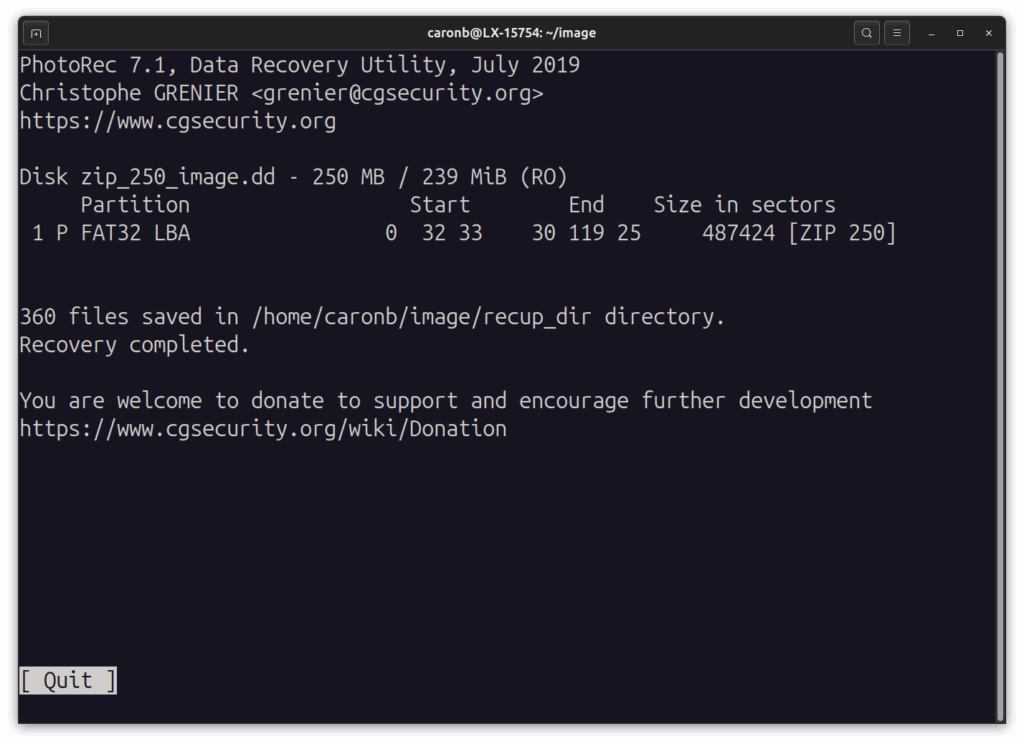
Task: Maximize the terminal window
Action: [960, 33]
